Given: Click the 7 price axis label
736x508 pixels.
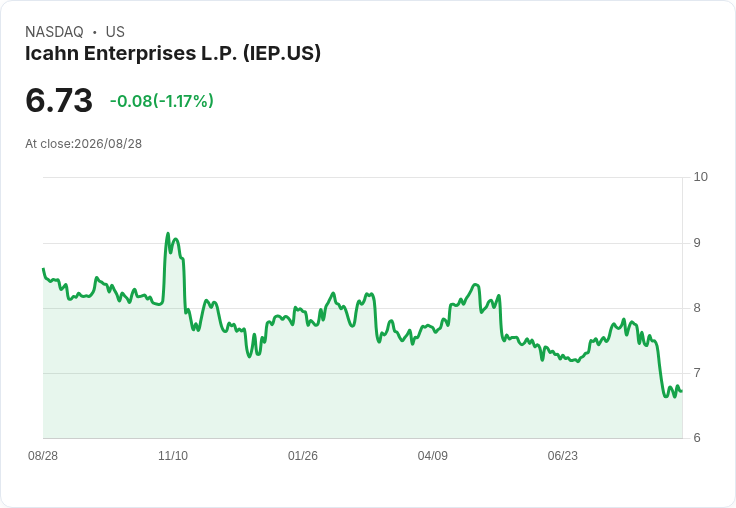Looking at the screenshot, I should [697, 373].
